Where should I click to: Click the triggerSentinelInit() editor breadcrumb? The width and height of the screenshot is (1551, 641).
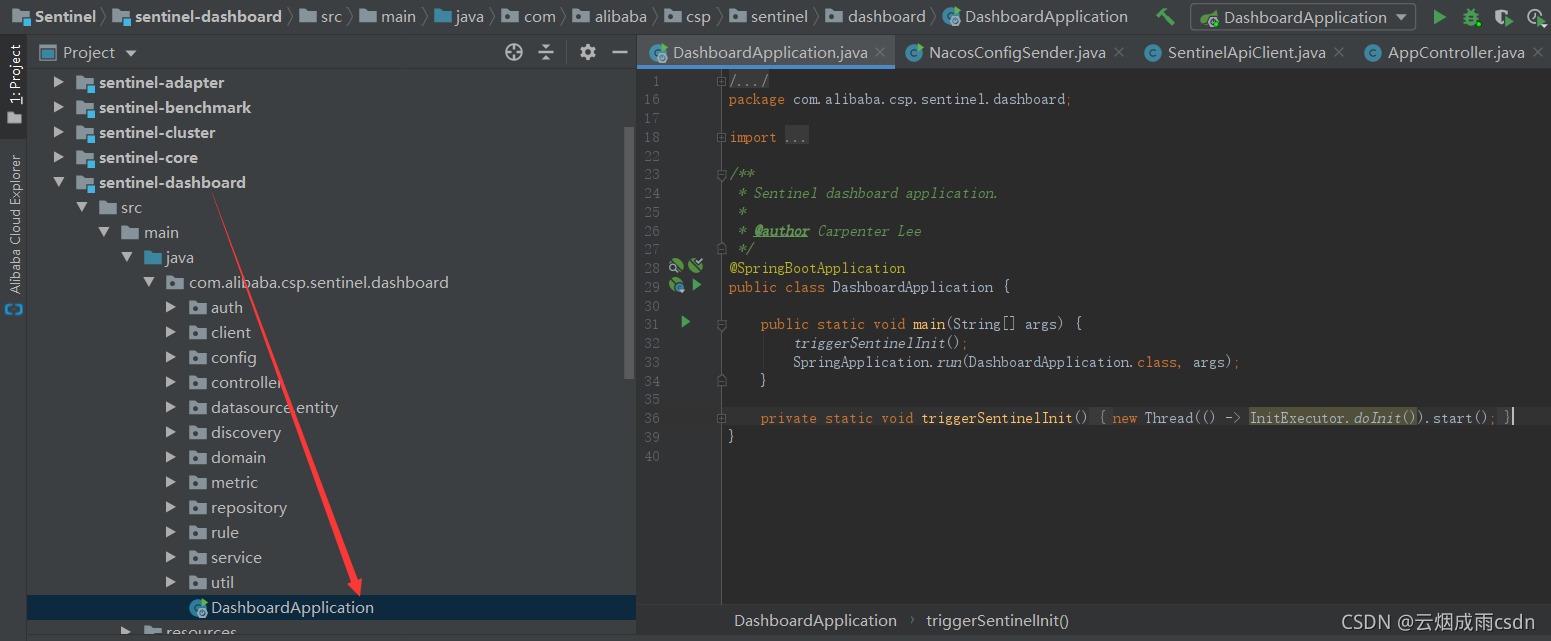click(997, 620)
